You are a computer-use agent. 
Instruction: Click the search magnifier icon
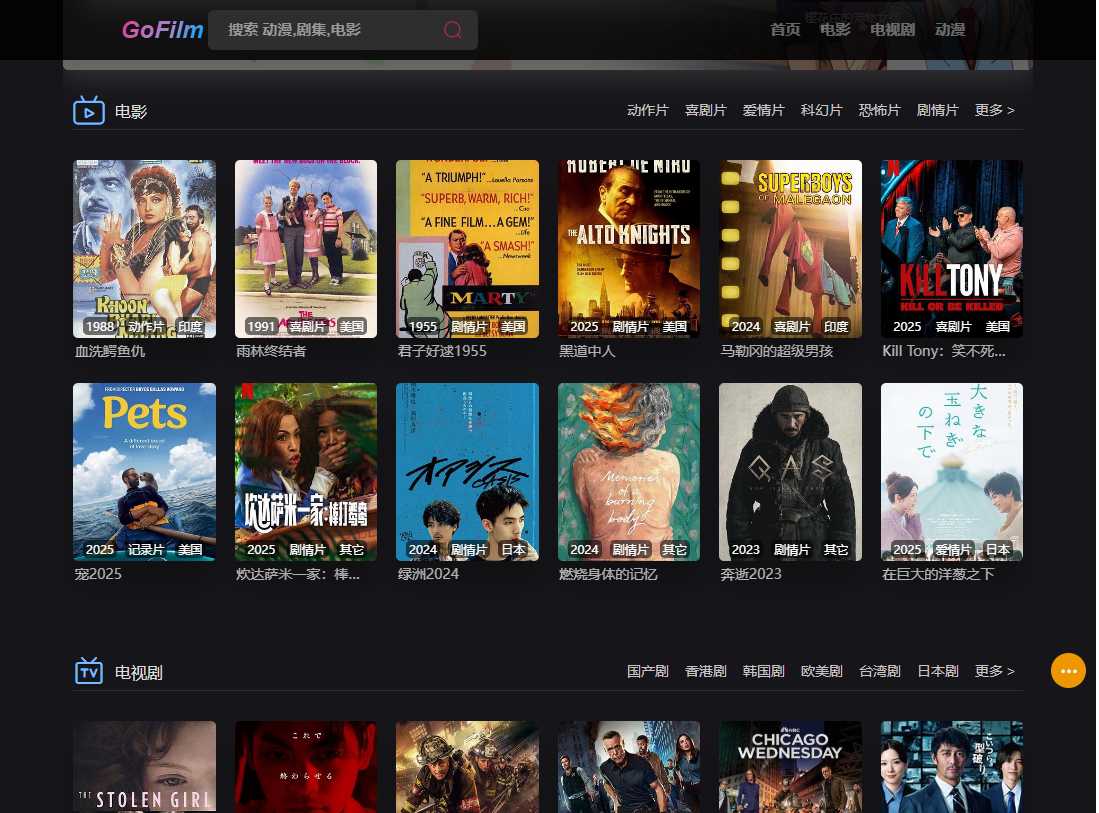[x=452, y=30]
